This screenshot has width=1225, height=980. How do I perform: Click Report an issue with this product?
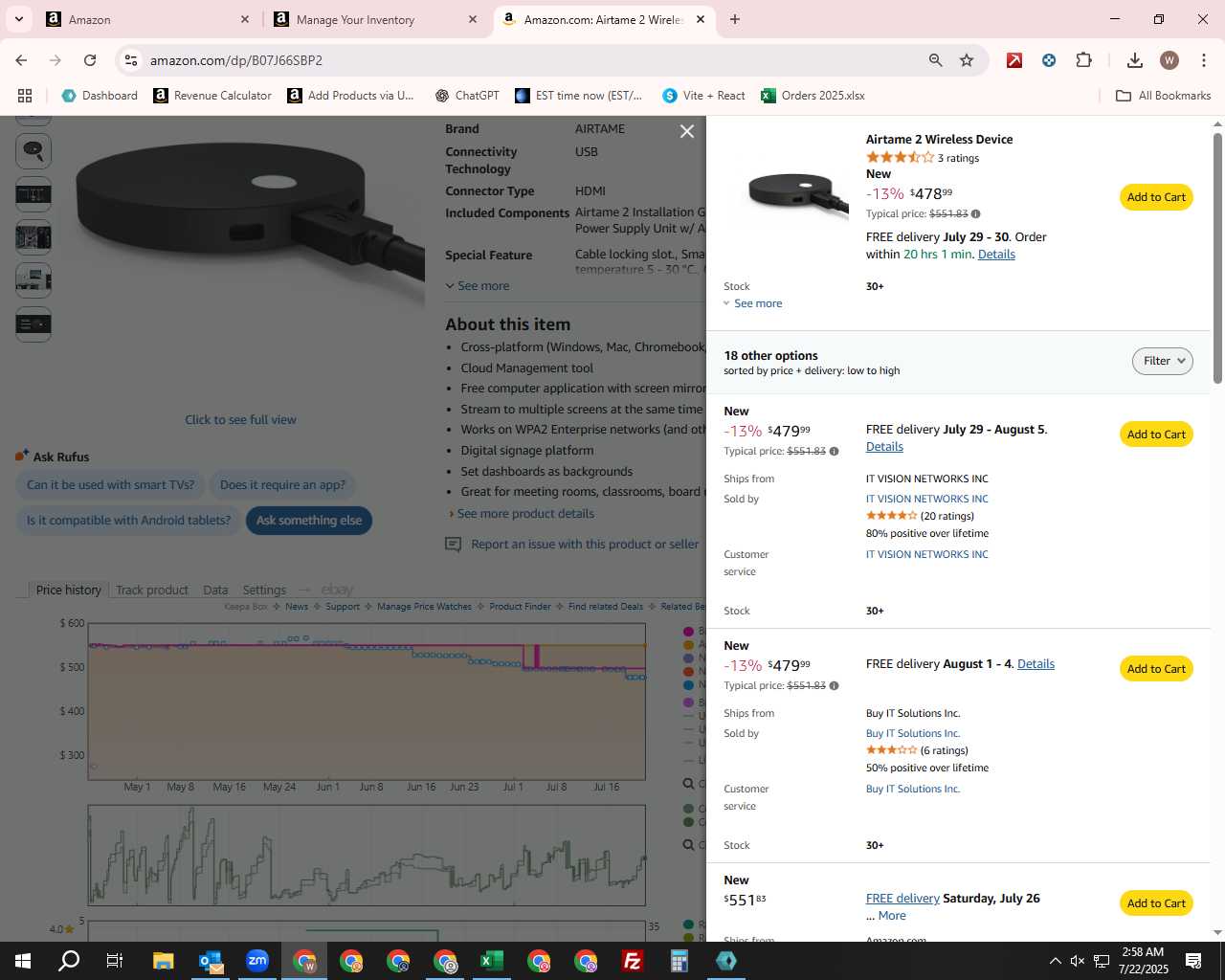(585, 545)
